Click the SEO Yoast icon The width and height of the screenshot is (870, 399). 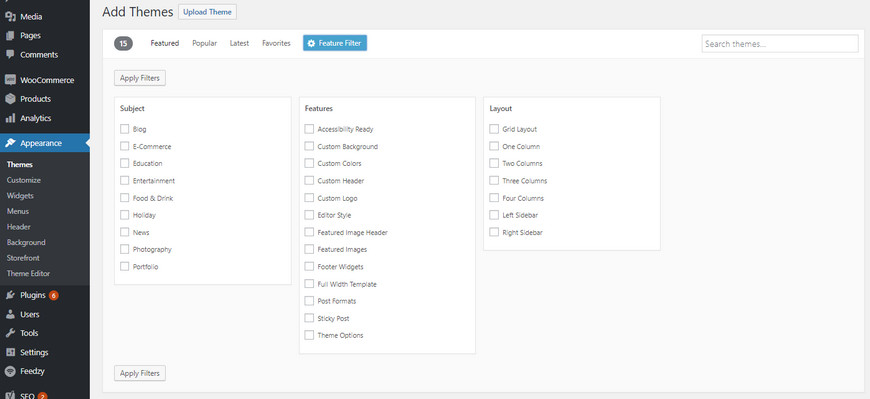point(10,395)
